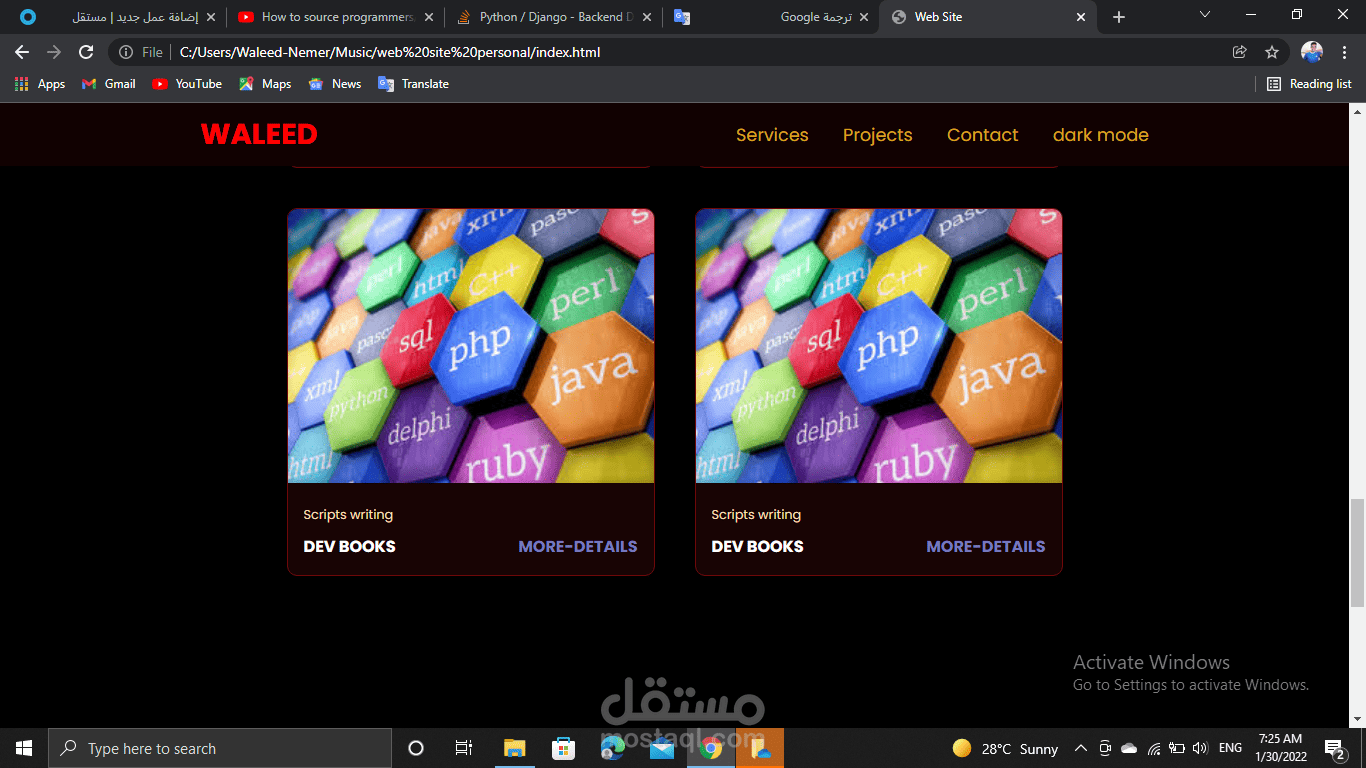Open the Mail app from the taskbar
This screenshot has width=1366, height=768.
click(x=661, y=748)
